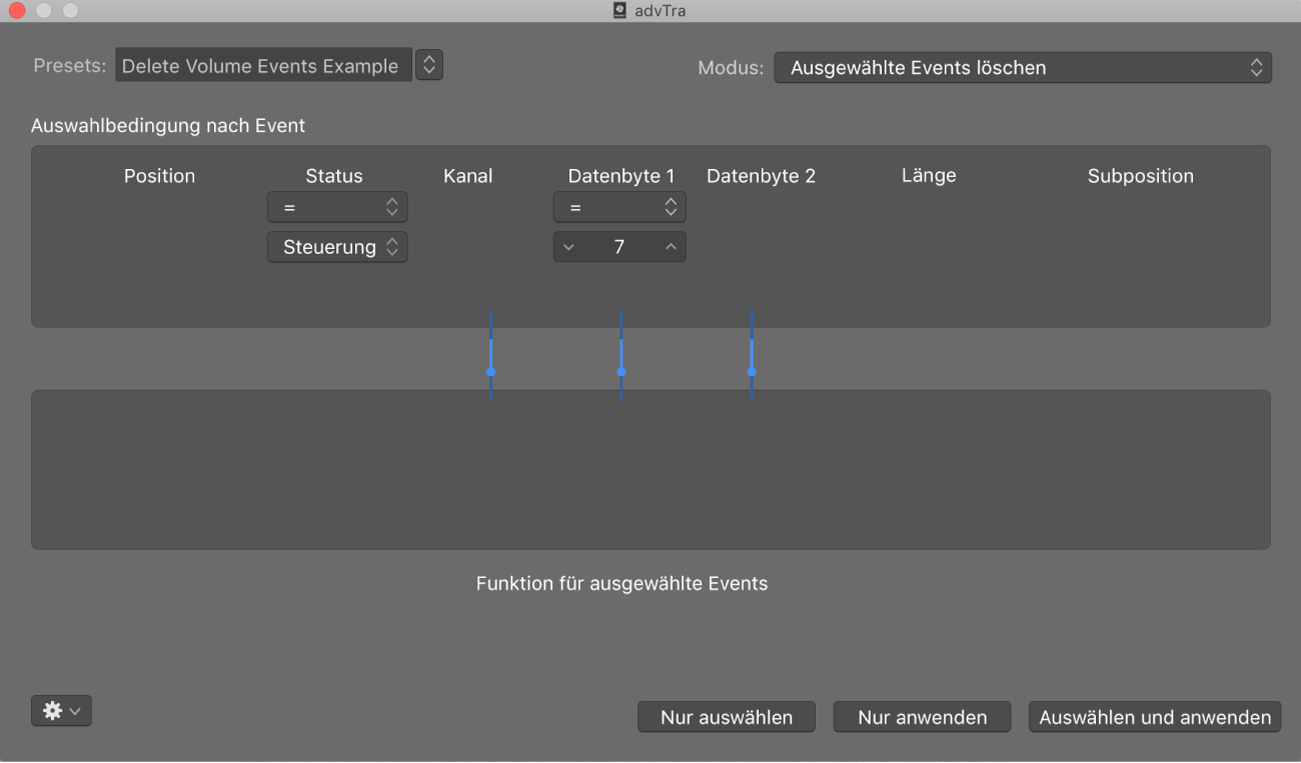Click the Datenbyte 2 column header

coord(761,176)
